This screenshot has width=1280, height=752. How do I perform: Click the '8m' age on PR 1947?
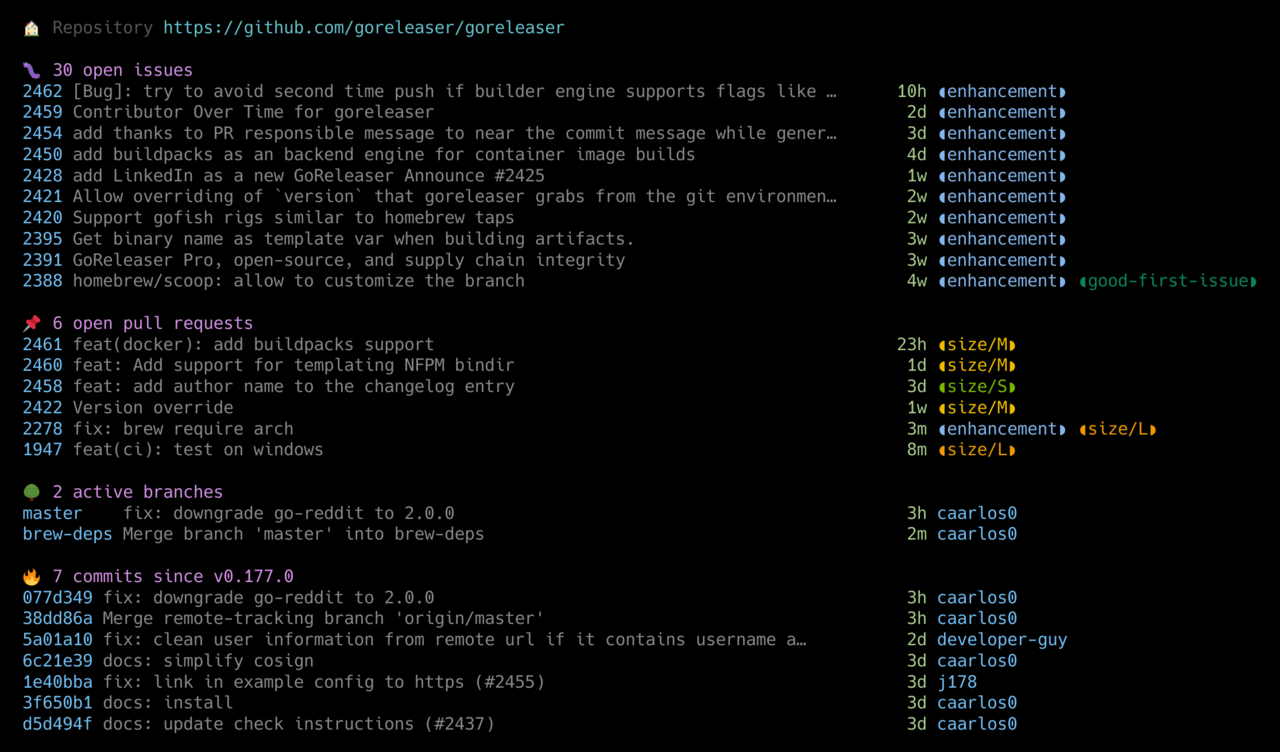tap(917, 450)
